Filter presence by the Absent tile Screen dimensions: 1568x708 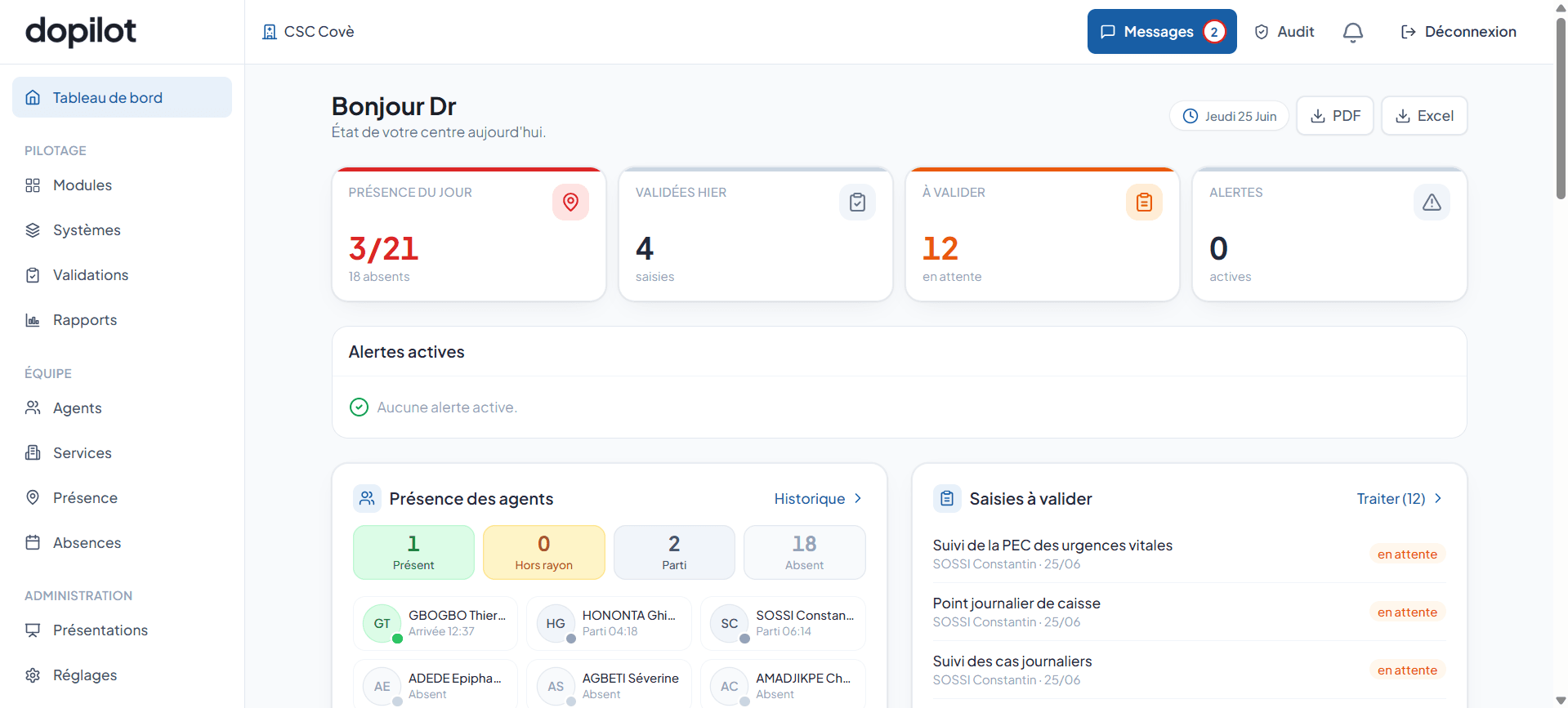coord(804,552)
